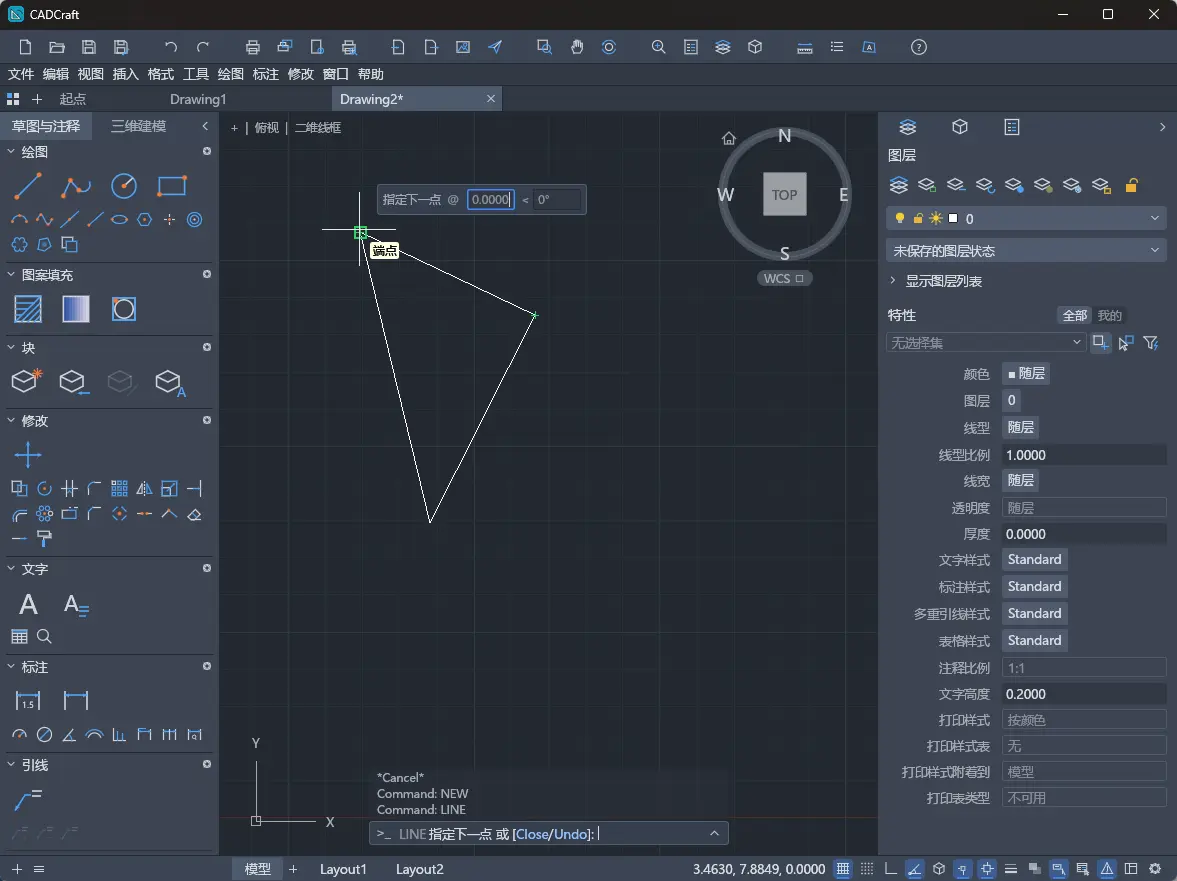Click the New file toolbar icon
This screenshot has width=1177, height=881.
pyautogui.click(x=25, y=47)
